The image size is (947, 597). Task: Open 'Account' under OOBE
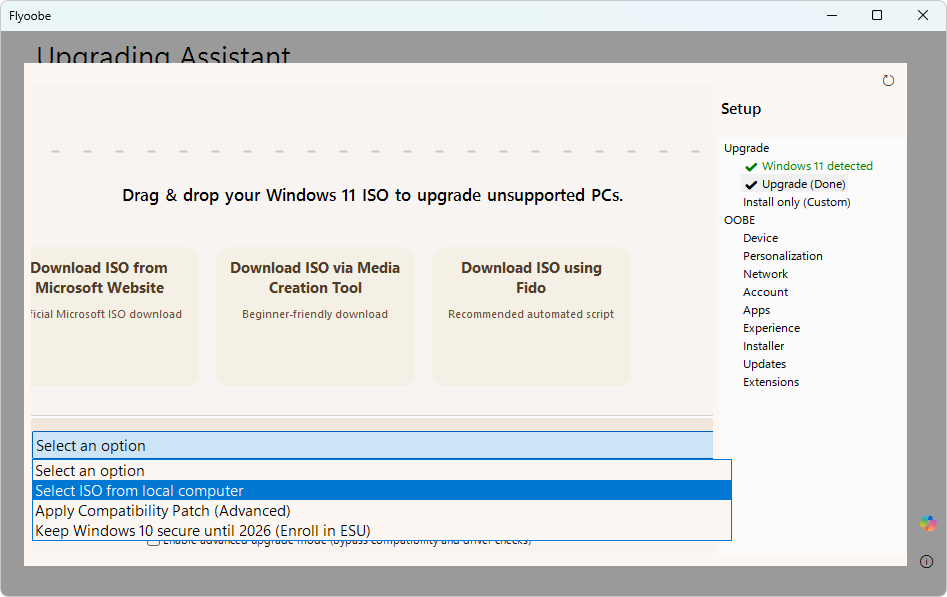765,292
